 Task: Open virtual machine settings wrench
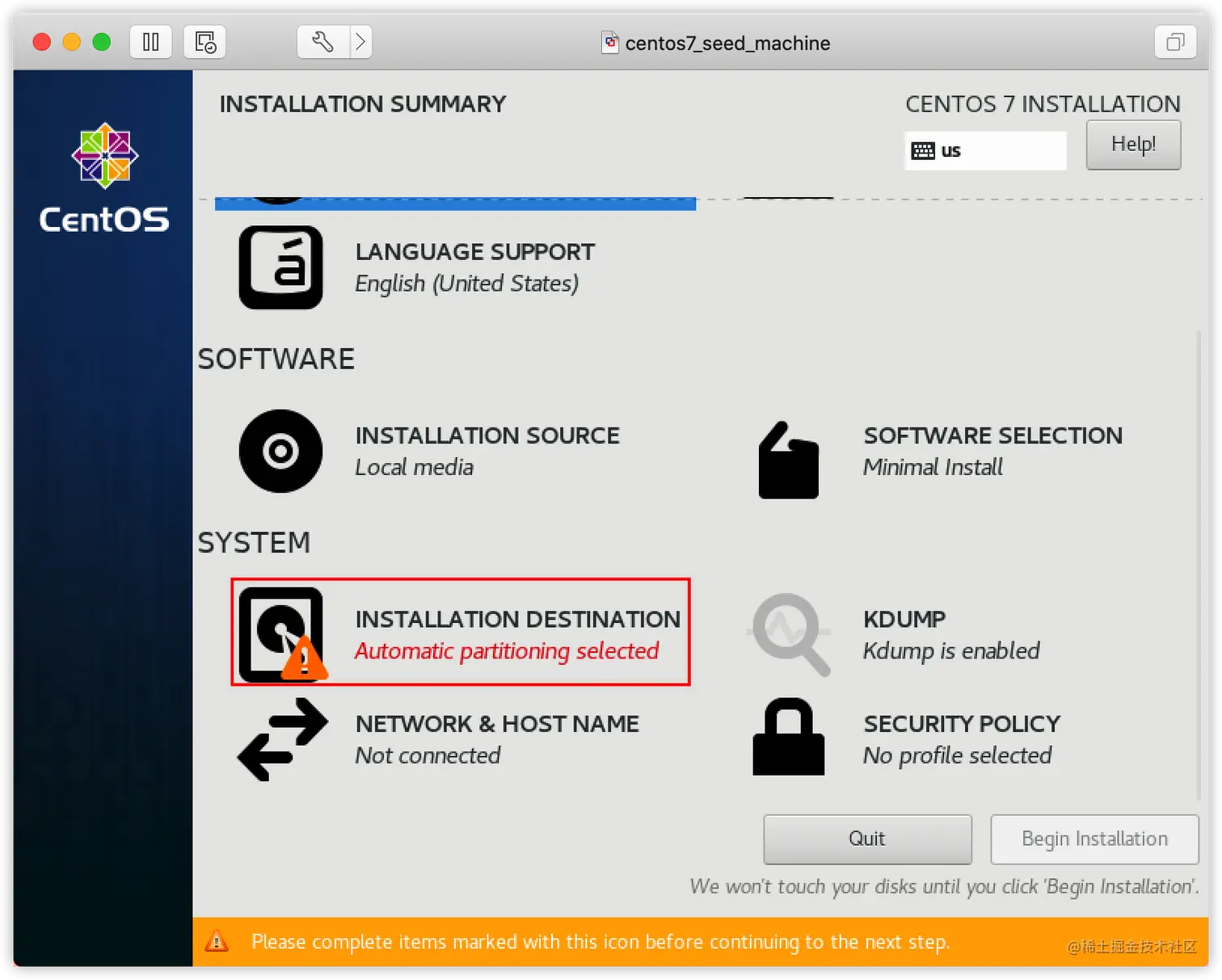tap(323, 42)
